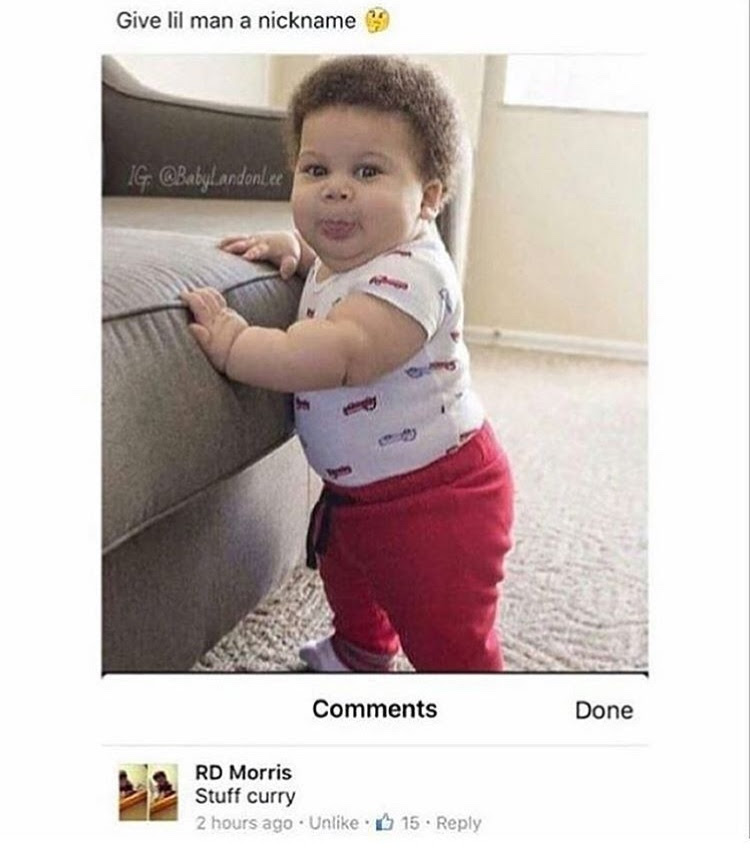The image size is (750, 854).
Task: Click the Give lil man a nickname caption
Action: 236,21
